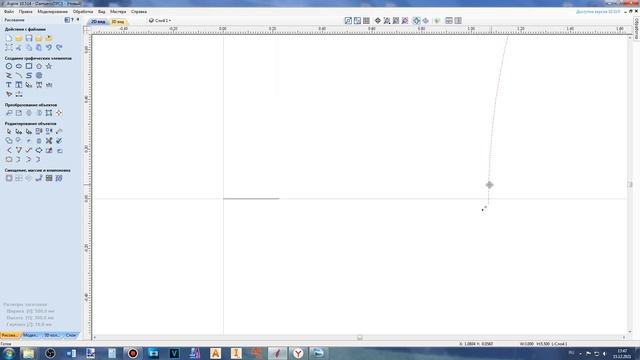The image size is (640, 360).
Task: Click the Undo arrow icon
Action: pos(49,47)
